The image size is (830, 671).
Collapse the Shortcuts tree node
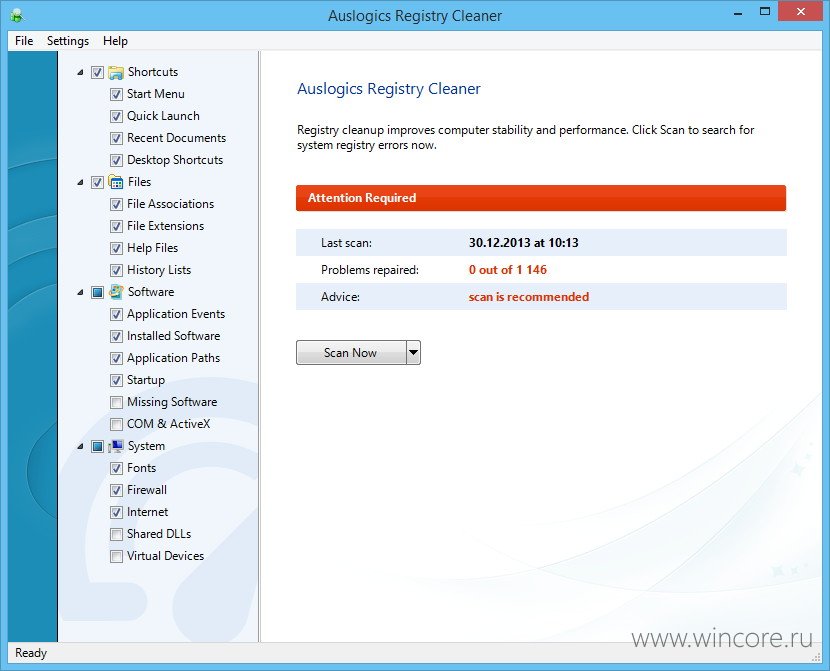(80, 72)
